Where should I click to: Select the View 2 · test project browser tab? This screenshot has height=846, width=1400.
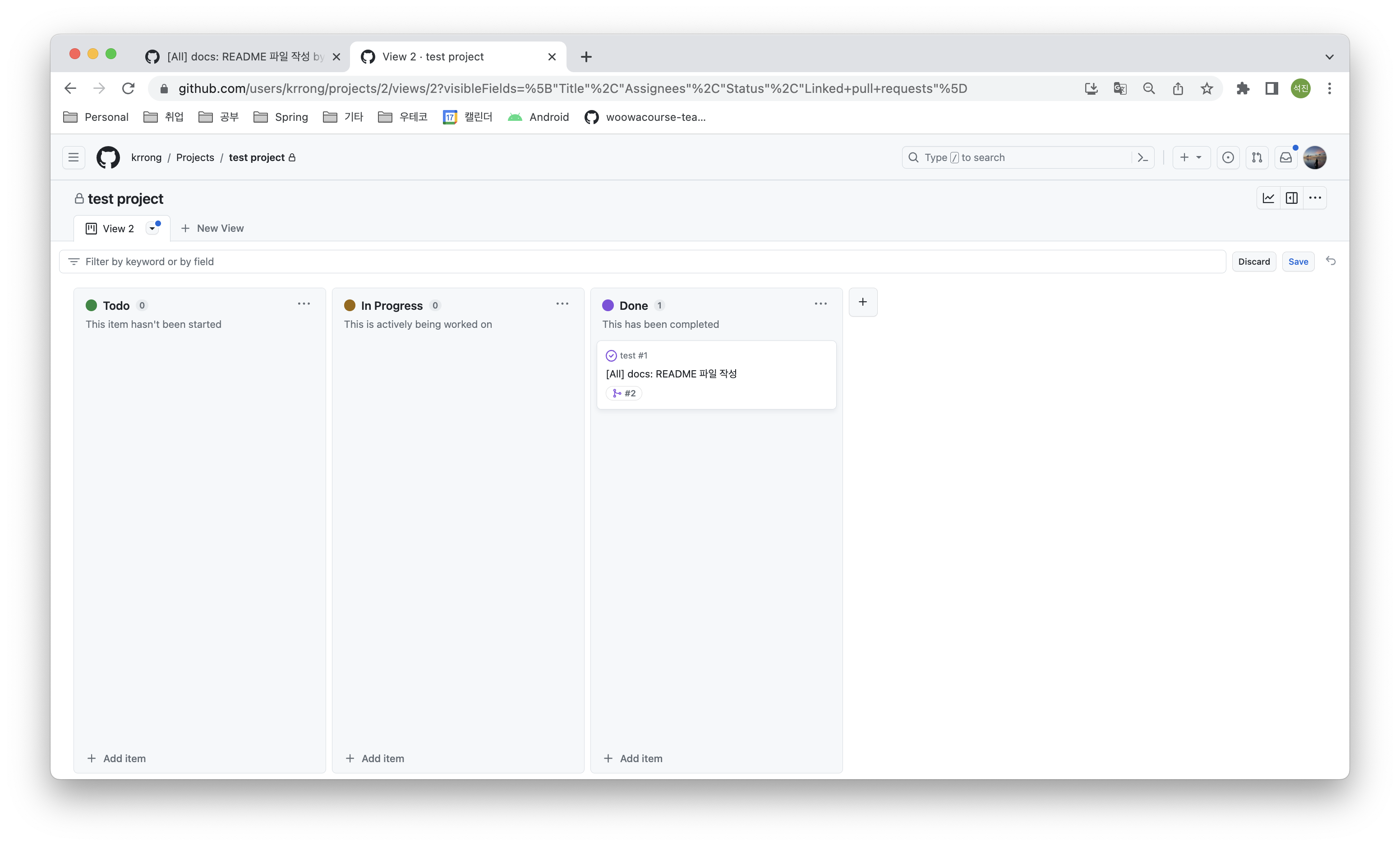pos(457,57)
